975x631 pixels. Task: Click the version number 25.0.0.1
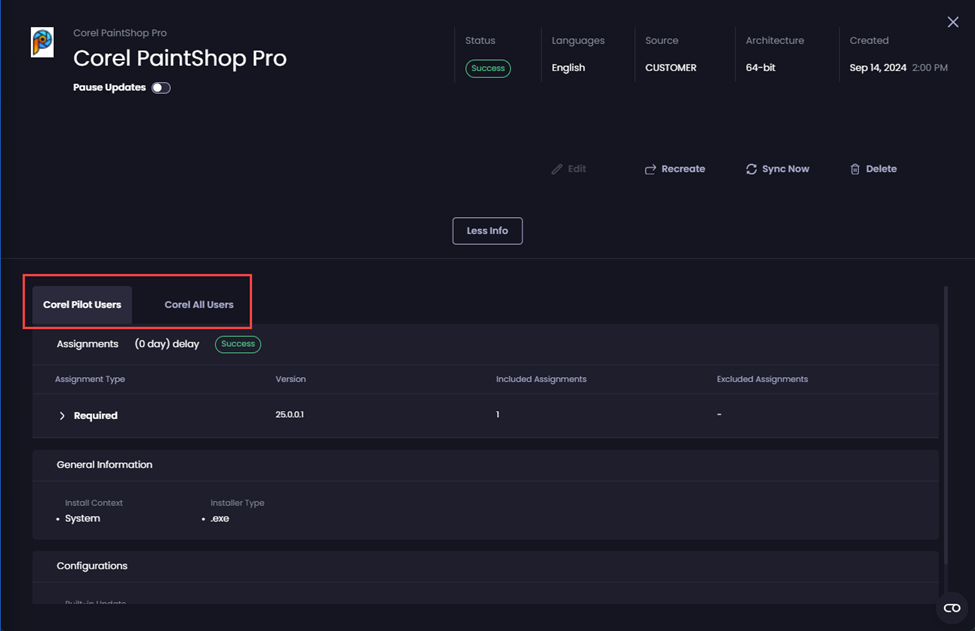(x=291, y=415)
